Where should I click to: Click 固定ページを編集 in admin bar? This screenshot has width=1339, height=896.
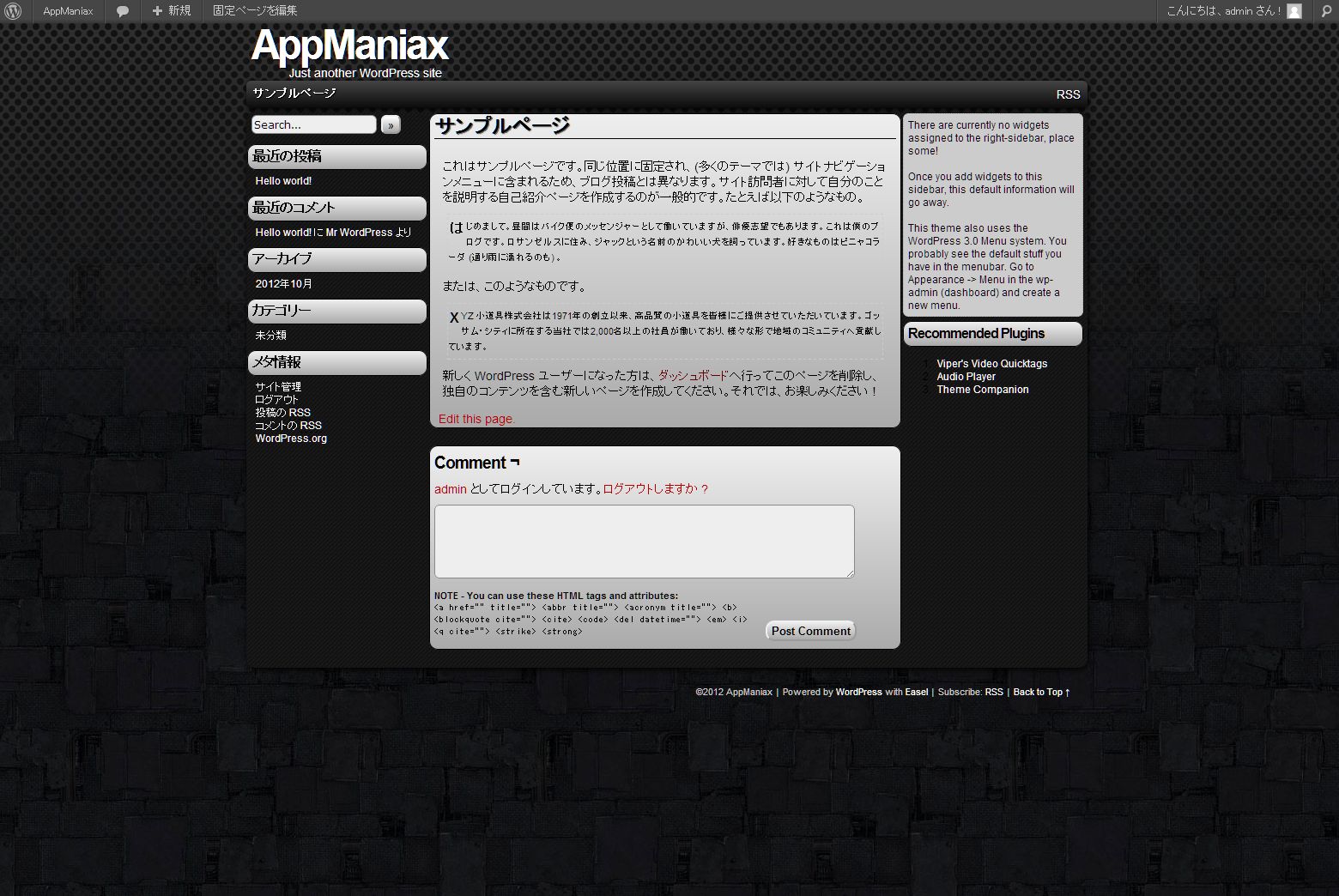tap(255, 11)
